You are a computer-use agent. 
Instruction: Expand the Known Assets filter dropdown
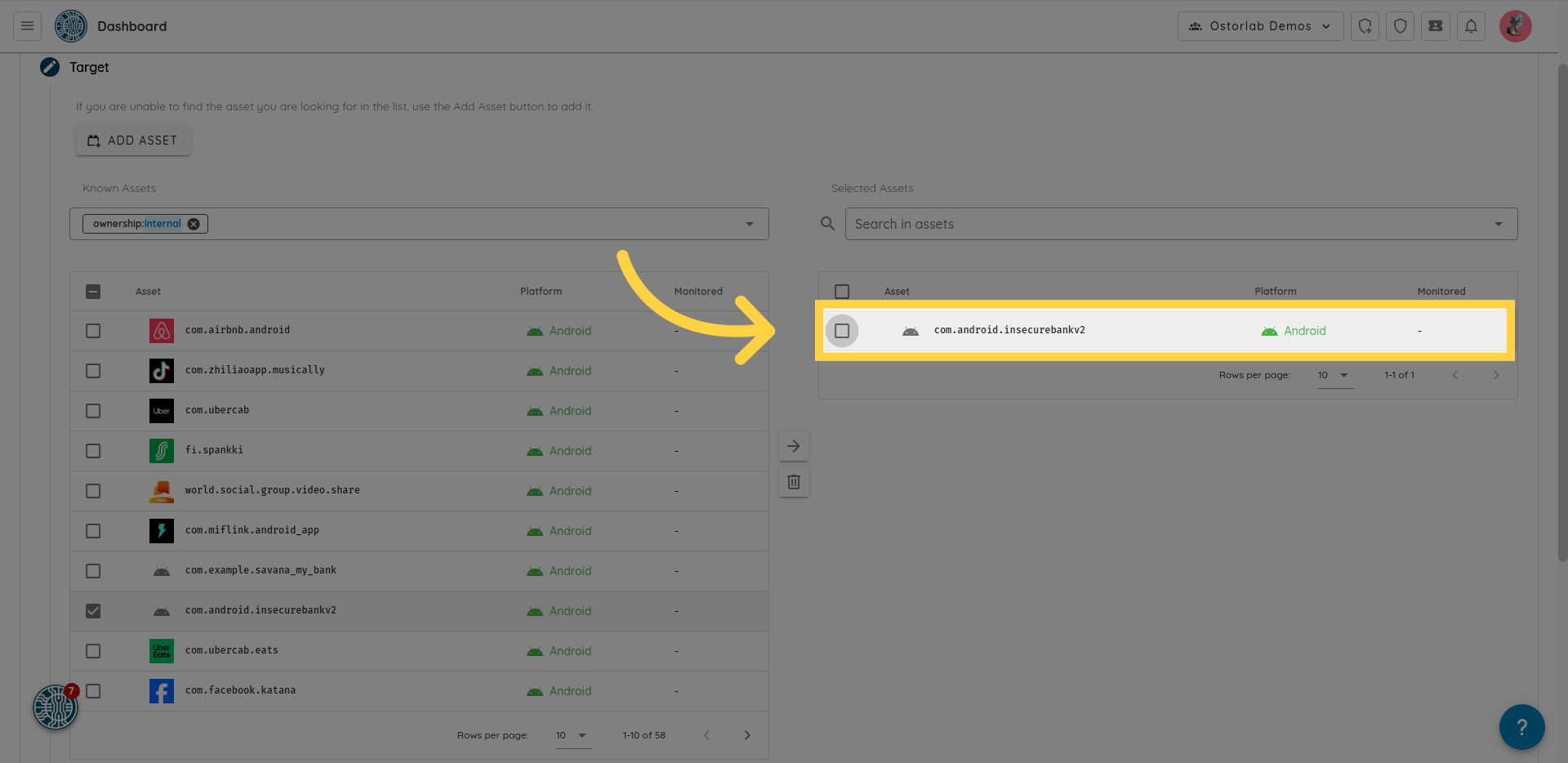point(749,224)
